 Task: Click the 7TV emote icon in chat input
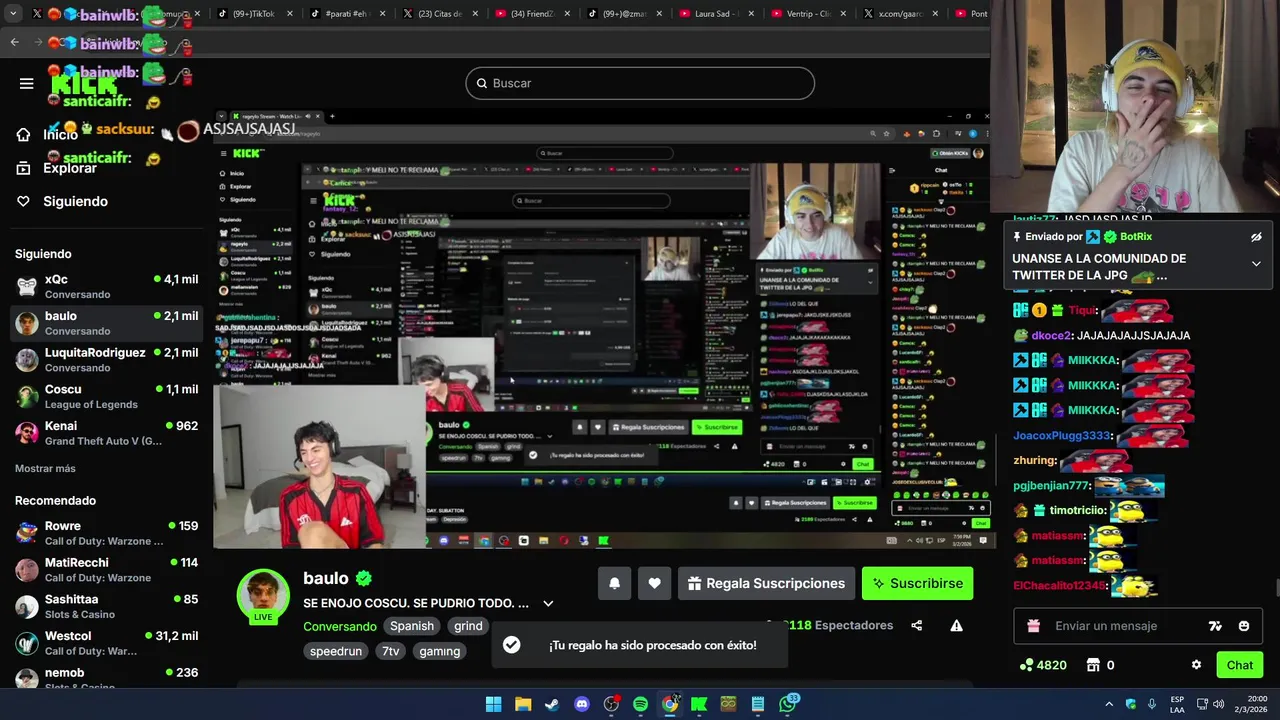click(1215, 626)
